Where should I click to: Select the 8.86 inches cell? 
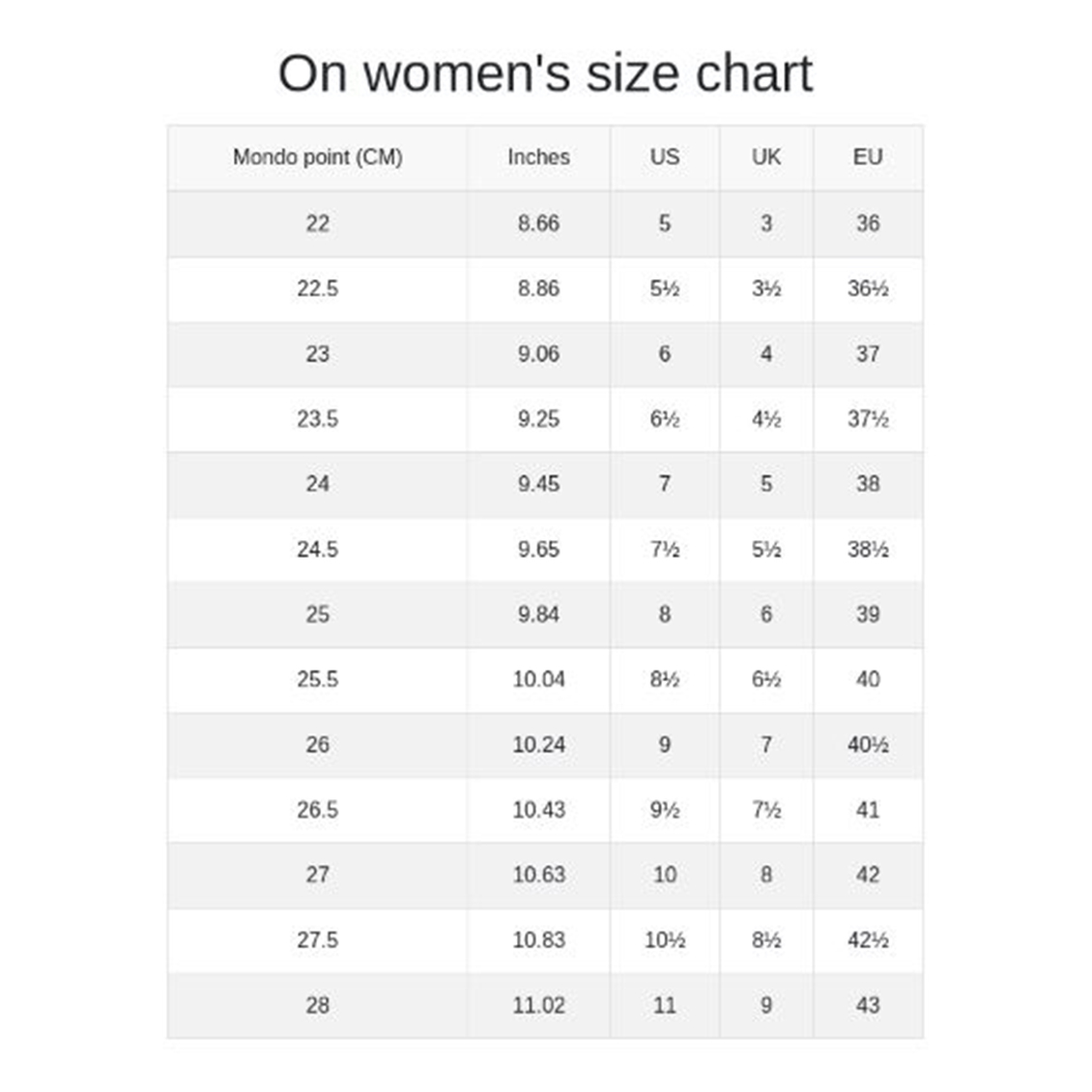[x=538, y=288]
